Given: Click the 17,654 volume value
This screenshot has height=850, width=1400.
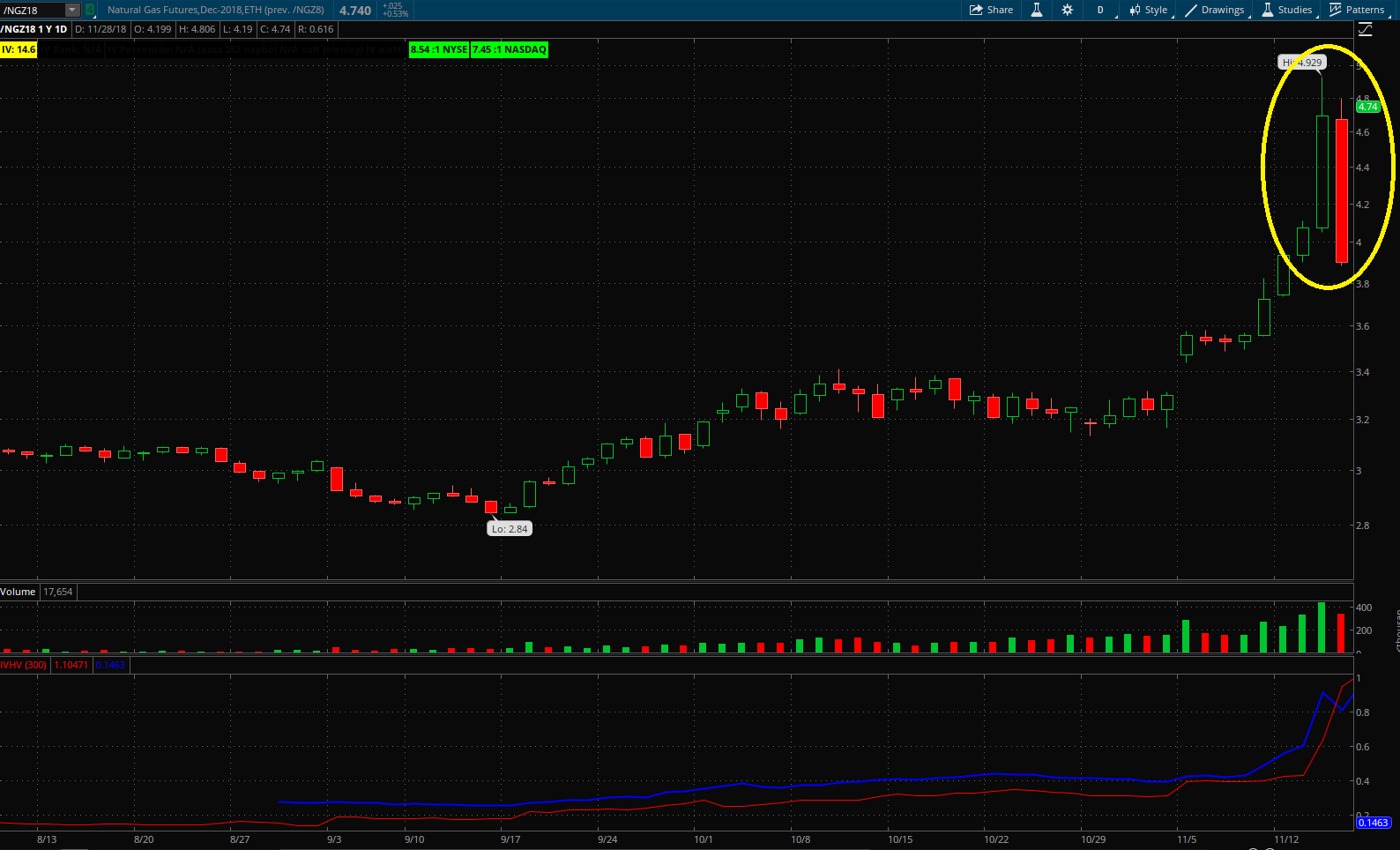Looking at the screenshot, I should tap(58, 592).
